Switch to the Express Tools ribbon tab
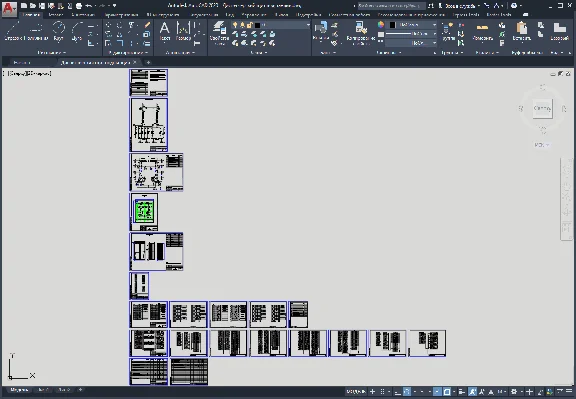The image size is (576, 399). click(x=499, y=15)
